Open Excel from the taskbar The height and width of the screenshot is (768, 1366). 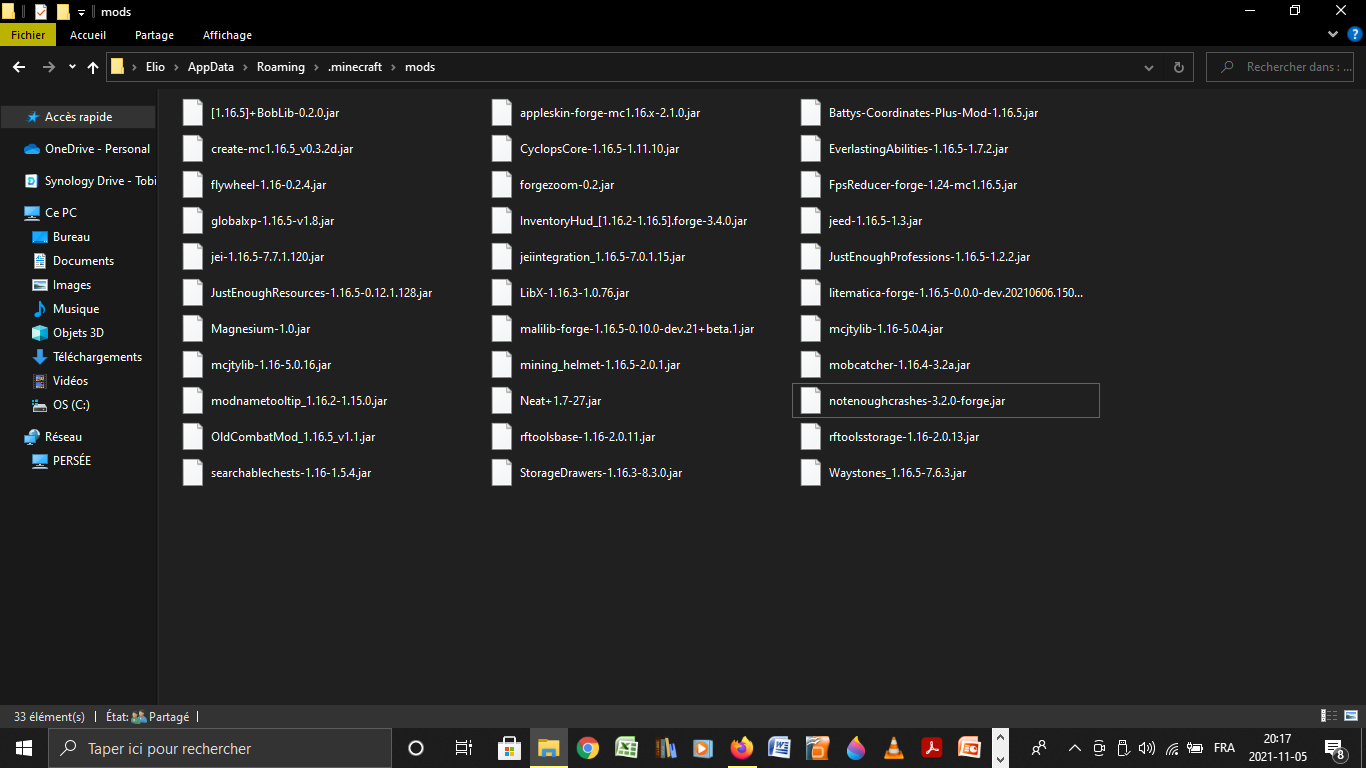coord(626,748)
